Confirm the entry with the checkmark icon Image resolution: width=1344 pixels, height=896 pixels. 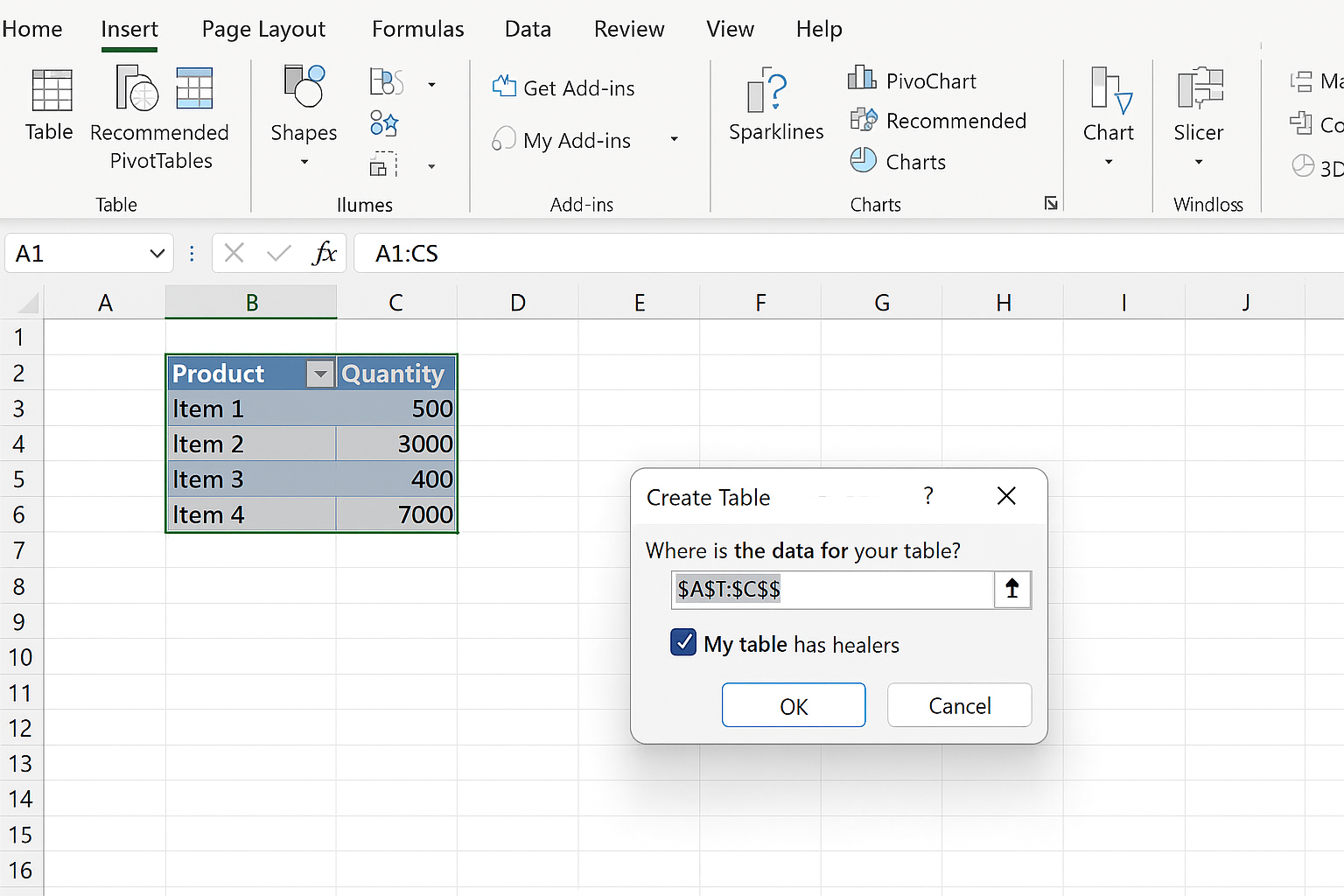[279, 254]
